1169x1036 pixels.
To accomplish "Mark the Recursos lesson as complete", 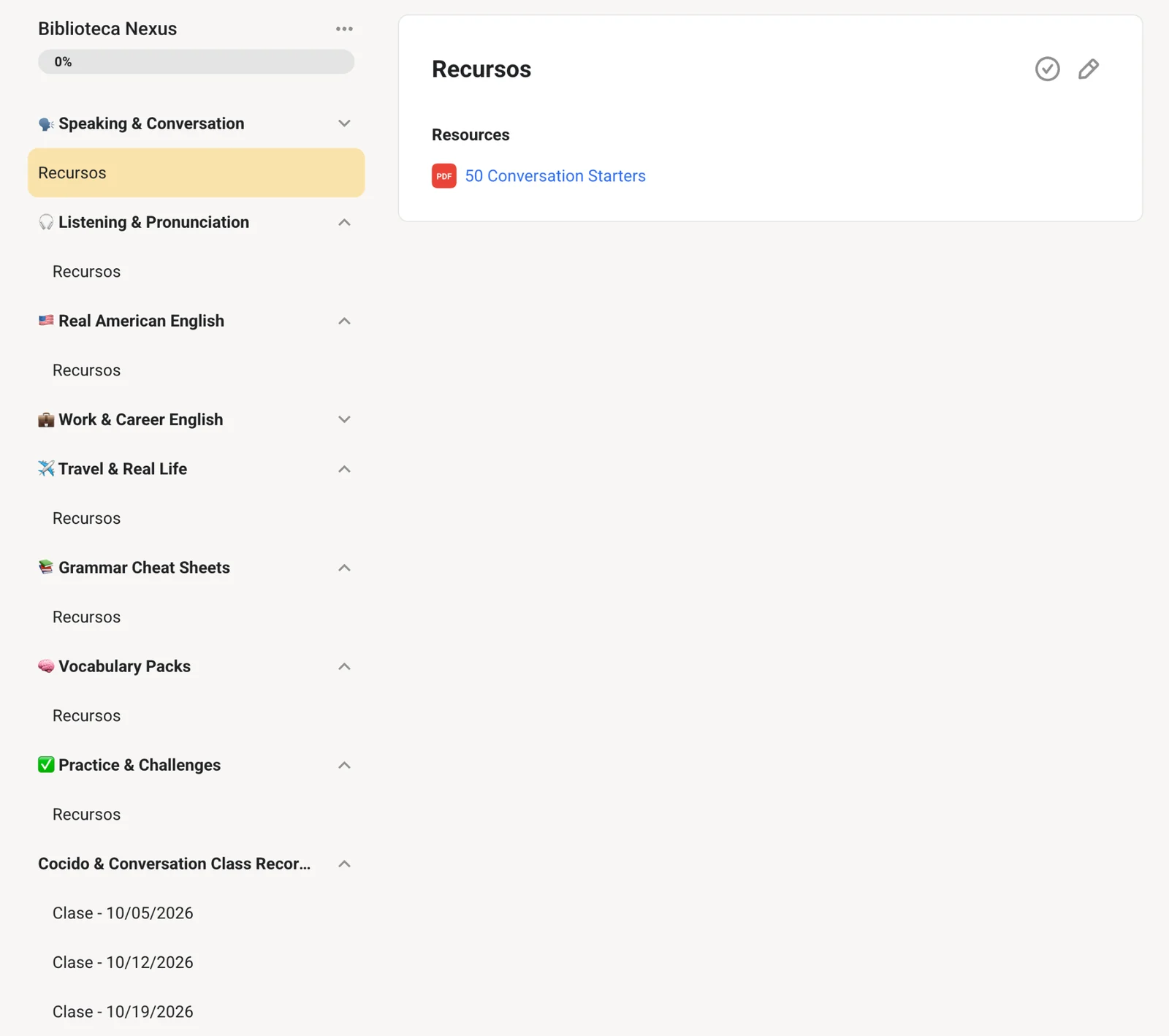I will point(1047,69).
